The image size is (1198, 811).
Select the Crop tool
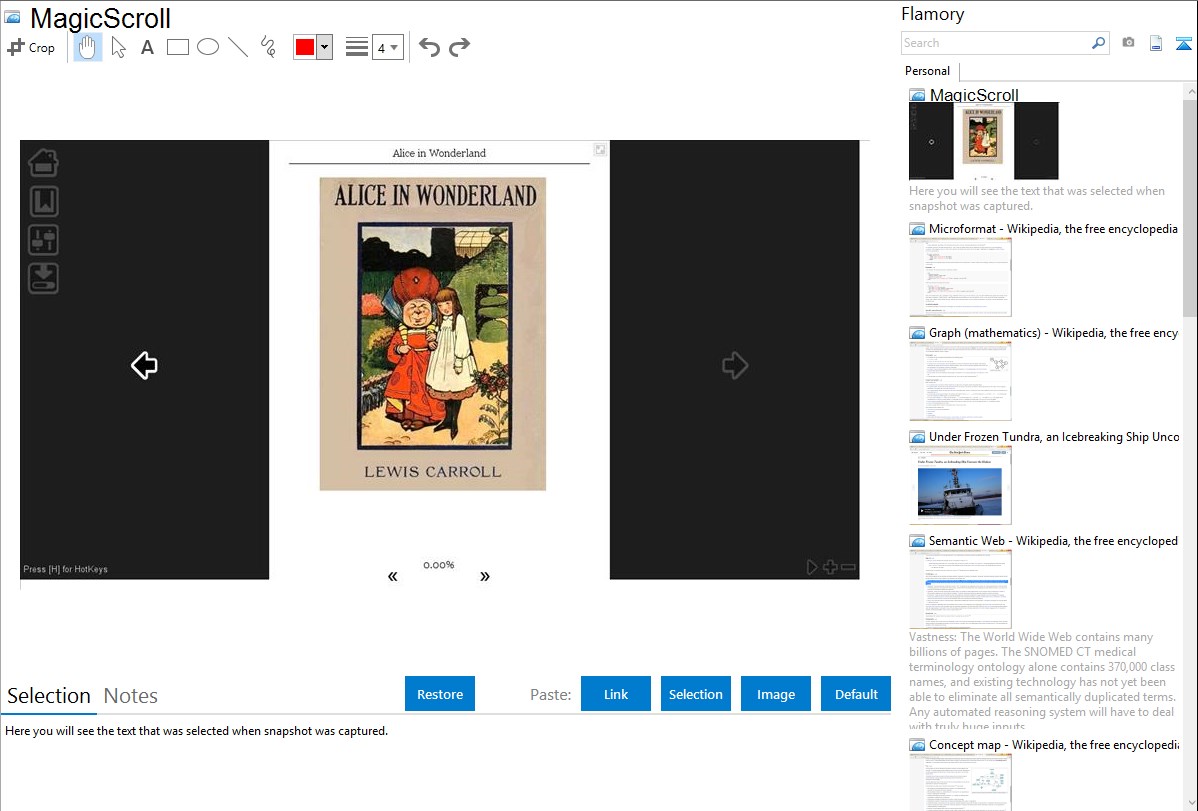pyautogui.click(x=31, y=47)
